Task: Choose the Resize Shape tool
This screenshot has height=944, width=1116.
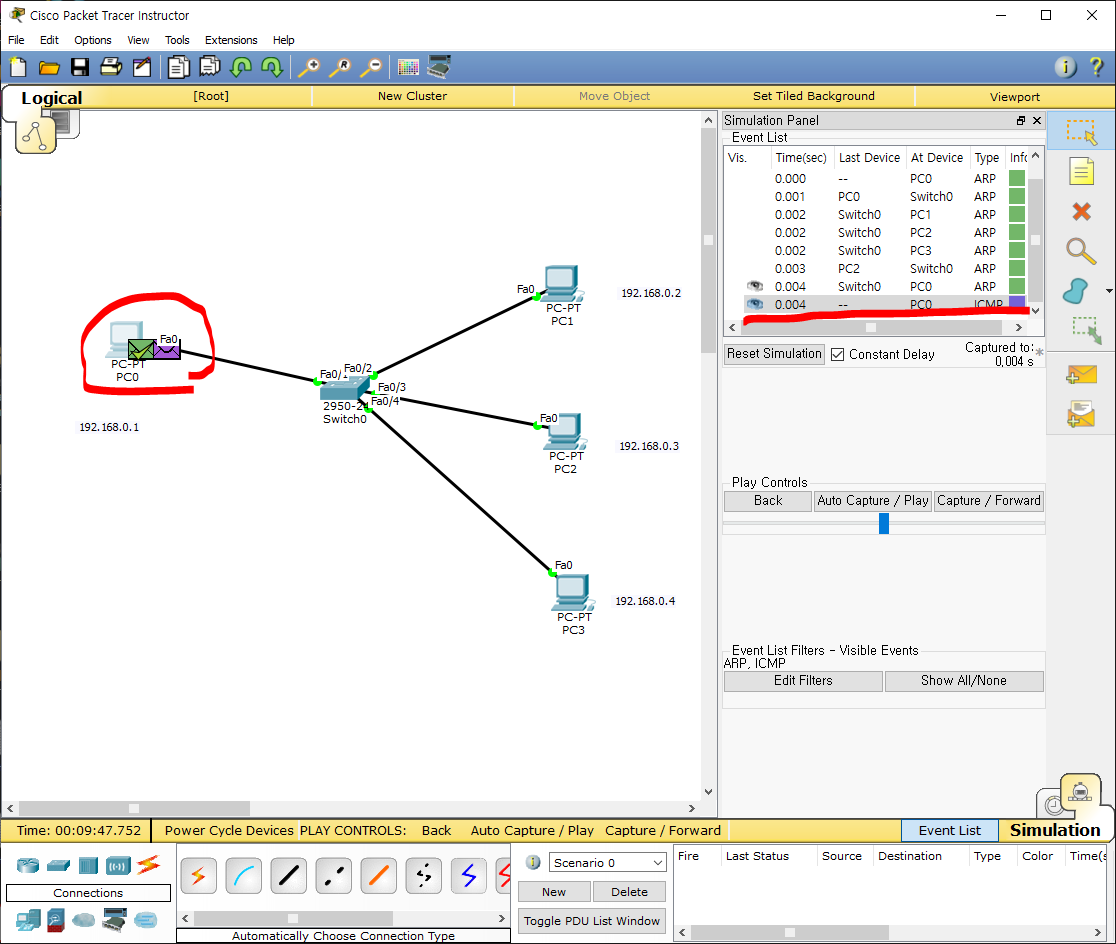Action: (x=1086, y=331)
